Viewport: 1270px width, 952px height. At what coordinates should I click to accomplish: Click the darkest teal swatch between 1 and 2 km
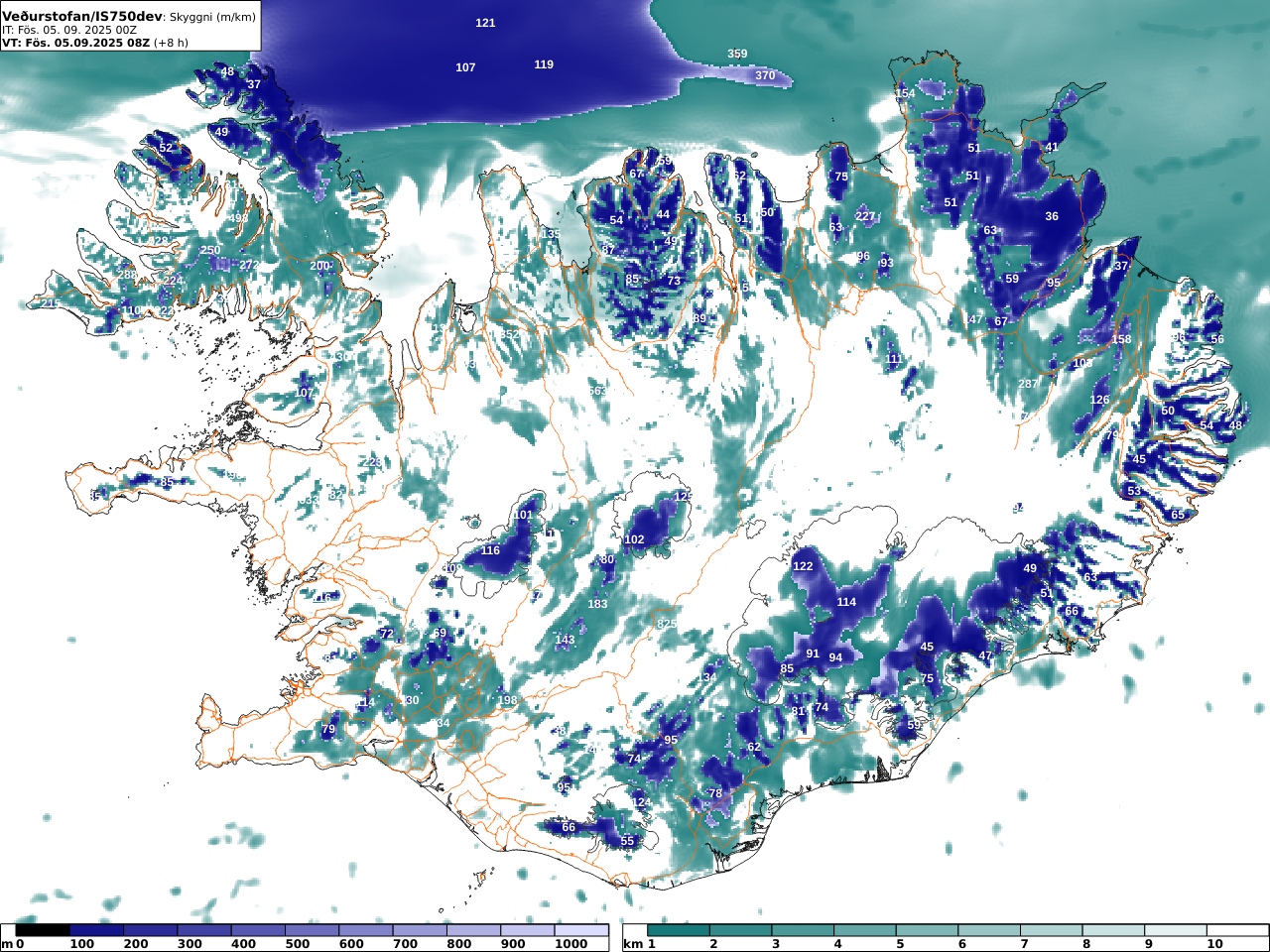(x=679, y=930)
